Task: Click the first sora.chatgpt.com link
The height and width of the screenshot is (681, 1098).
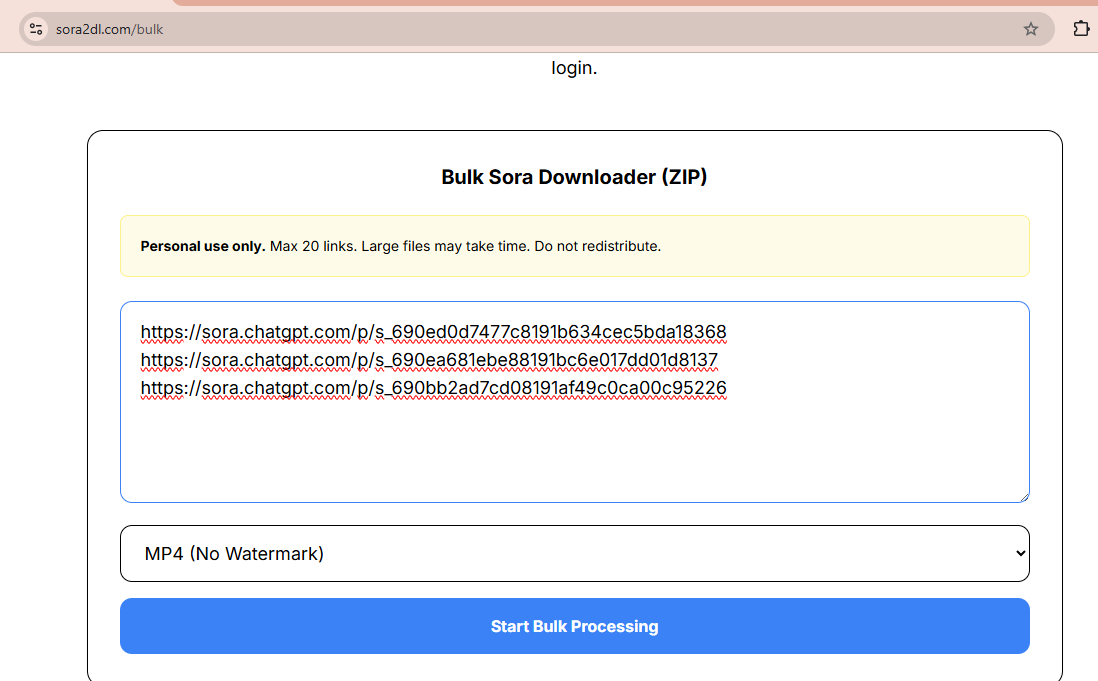Action: coord(433,331)
